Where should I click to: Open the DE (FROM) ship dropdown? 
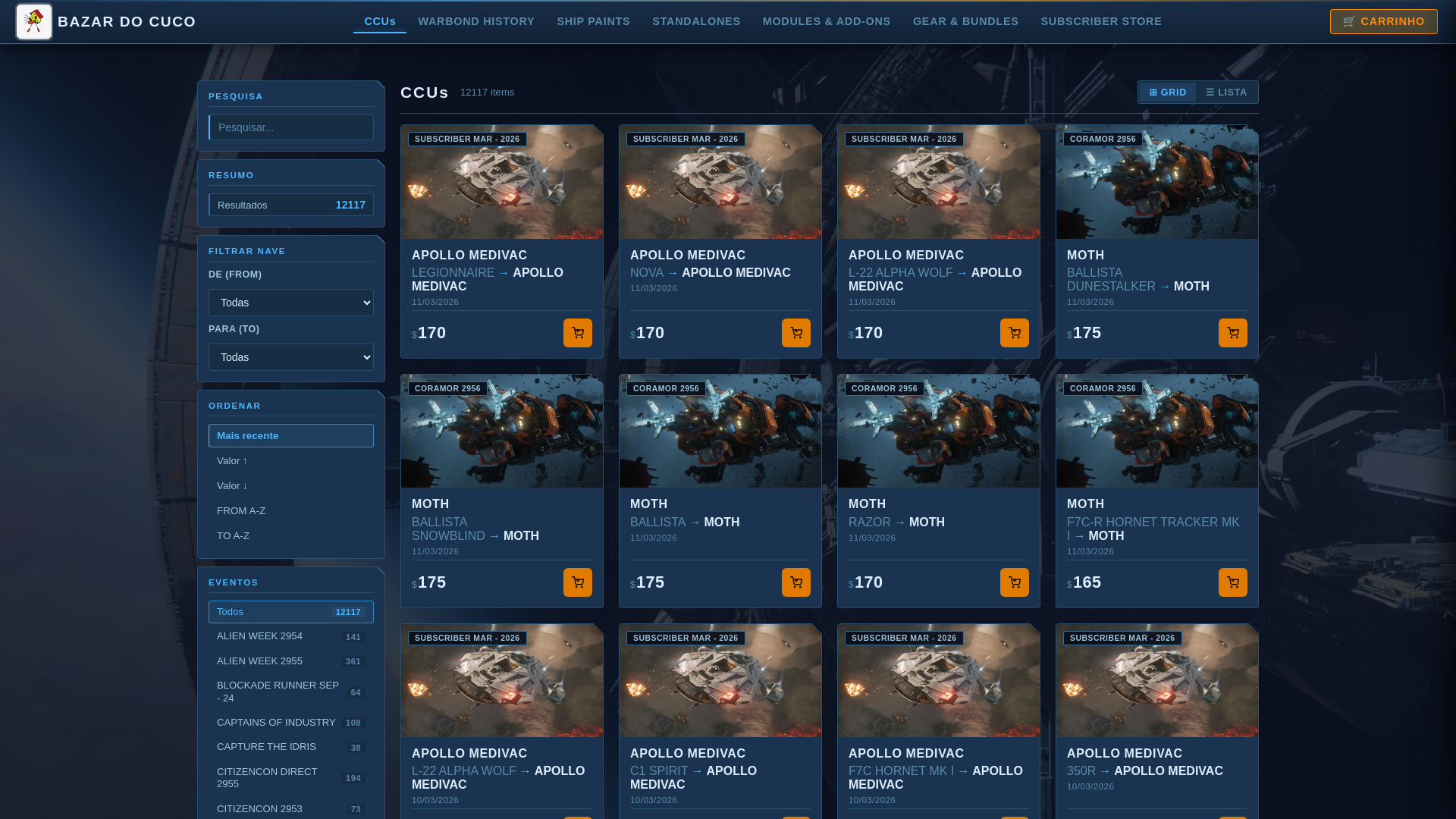291,303
